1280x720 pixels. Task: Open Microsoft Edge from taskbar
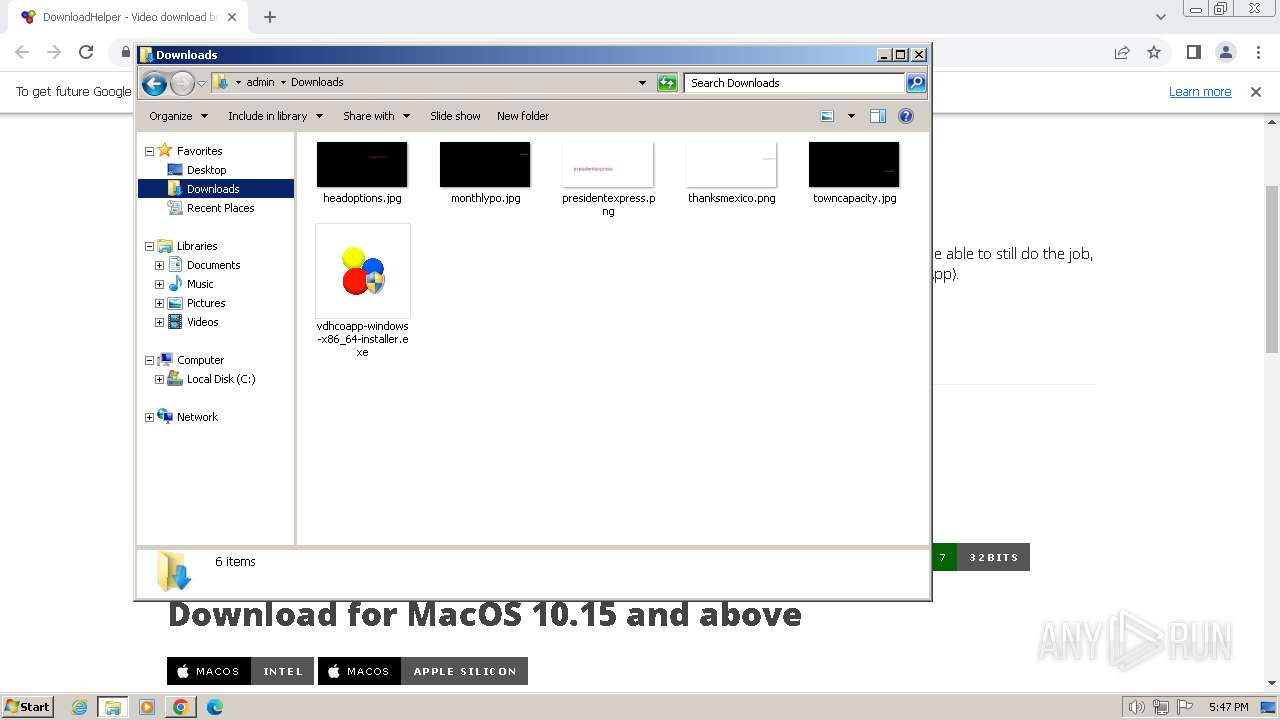[x=214, y=707]
